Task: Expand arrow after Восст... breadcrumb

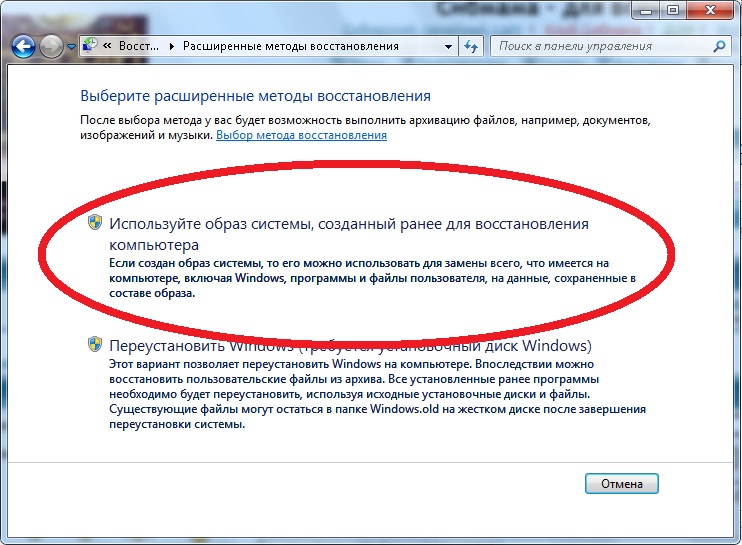Action: 171,46
